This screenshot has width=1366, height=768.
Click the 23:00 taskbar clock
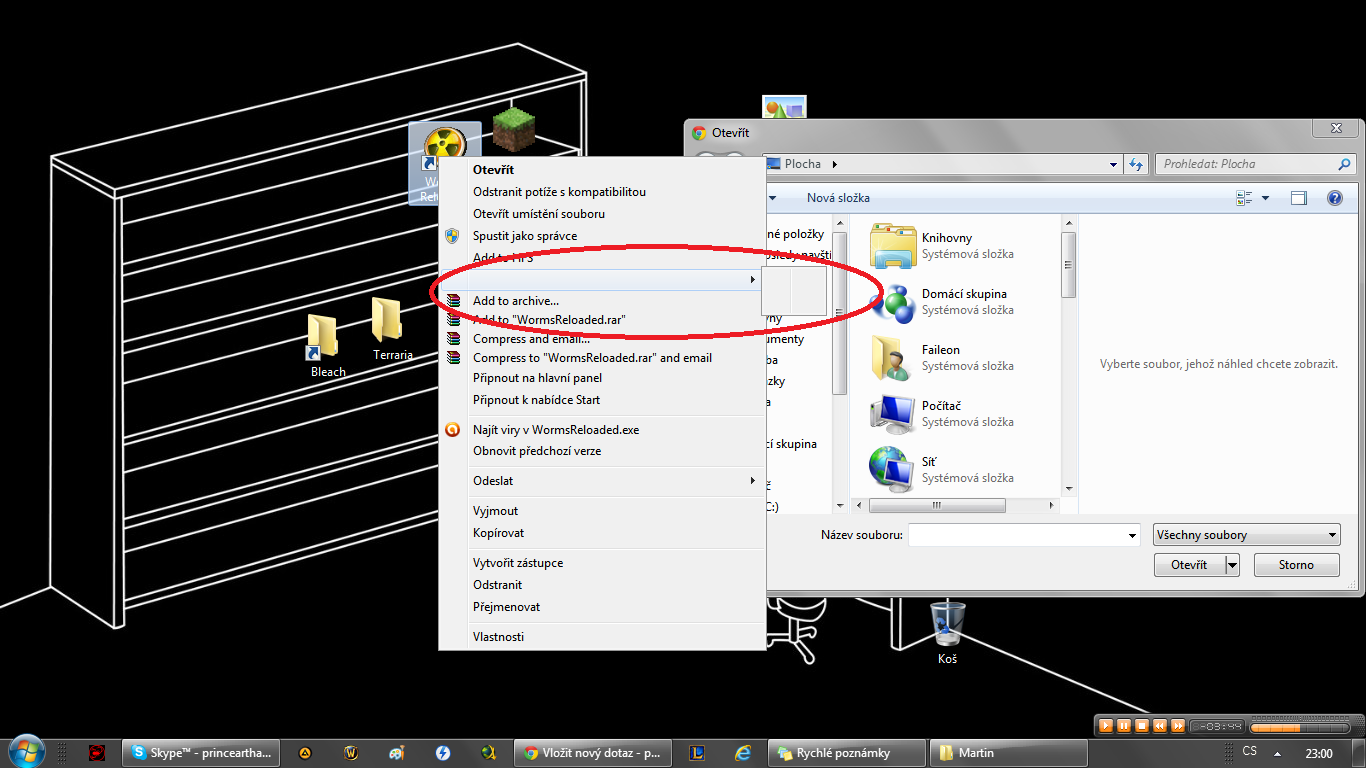click(x=1319, y=753)
